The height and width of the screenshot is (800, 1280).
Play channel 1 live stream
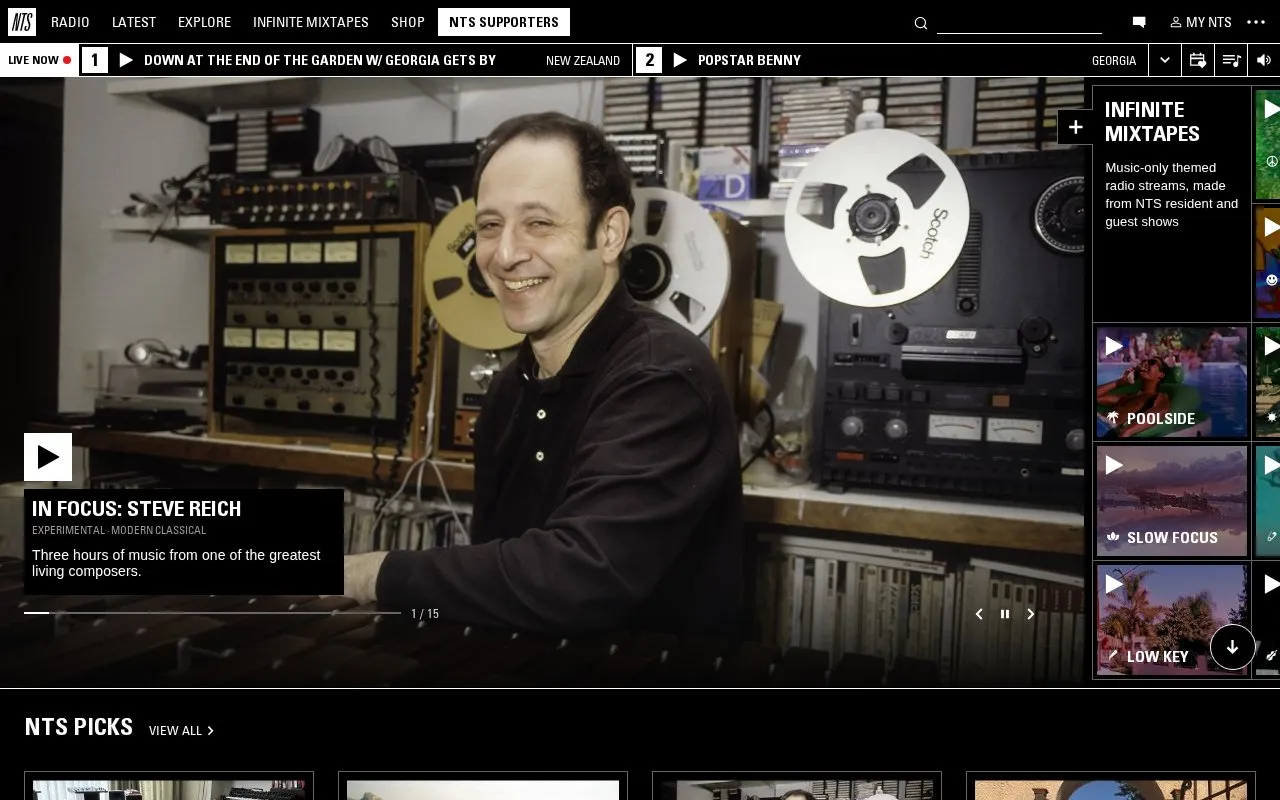coord(126,60)
